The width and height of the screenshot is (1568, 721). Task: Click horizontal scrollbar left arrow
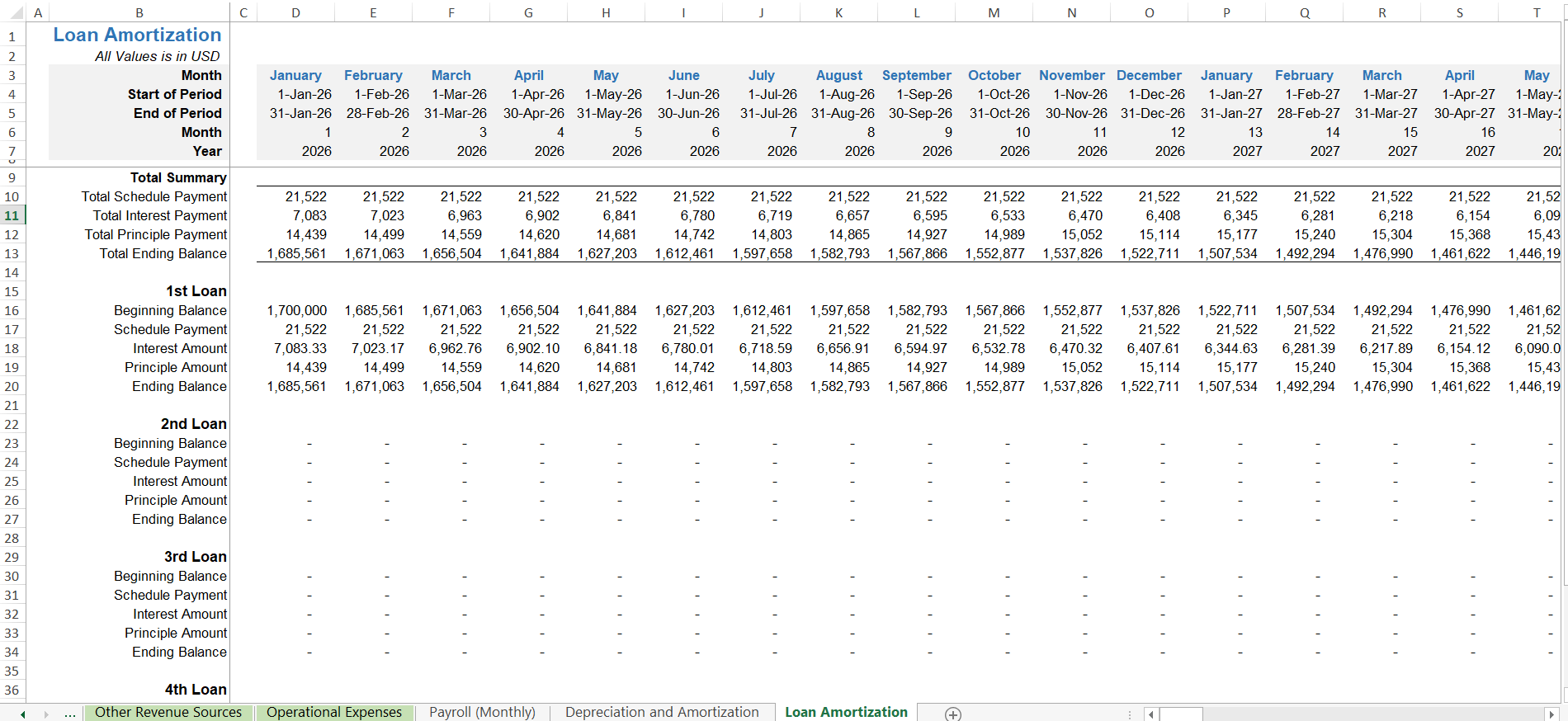tap(1151, 714)
